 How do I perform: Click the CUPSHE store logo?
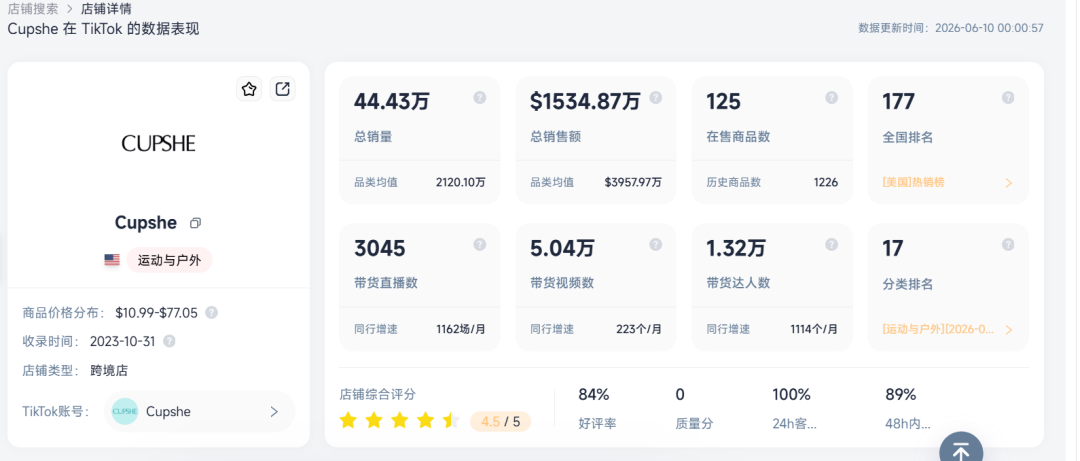(158, 143)
